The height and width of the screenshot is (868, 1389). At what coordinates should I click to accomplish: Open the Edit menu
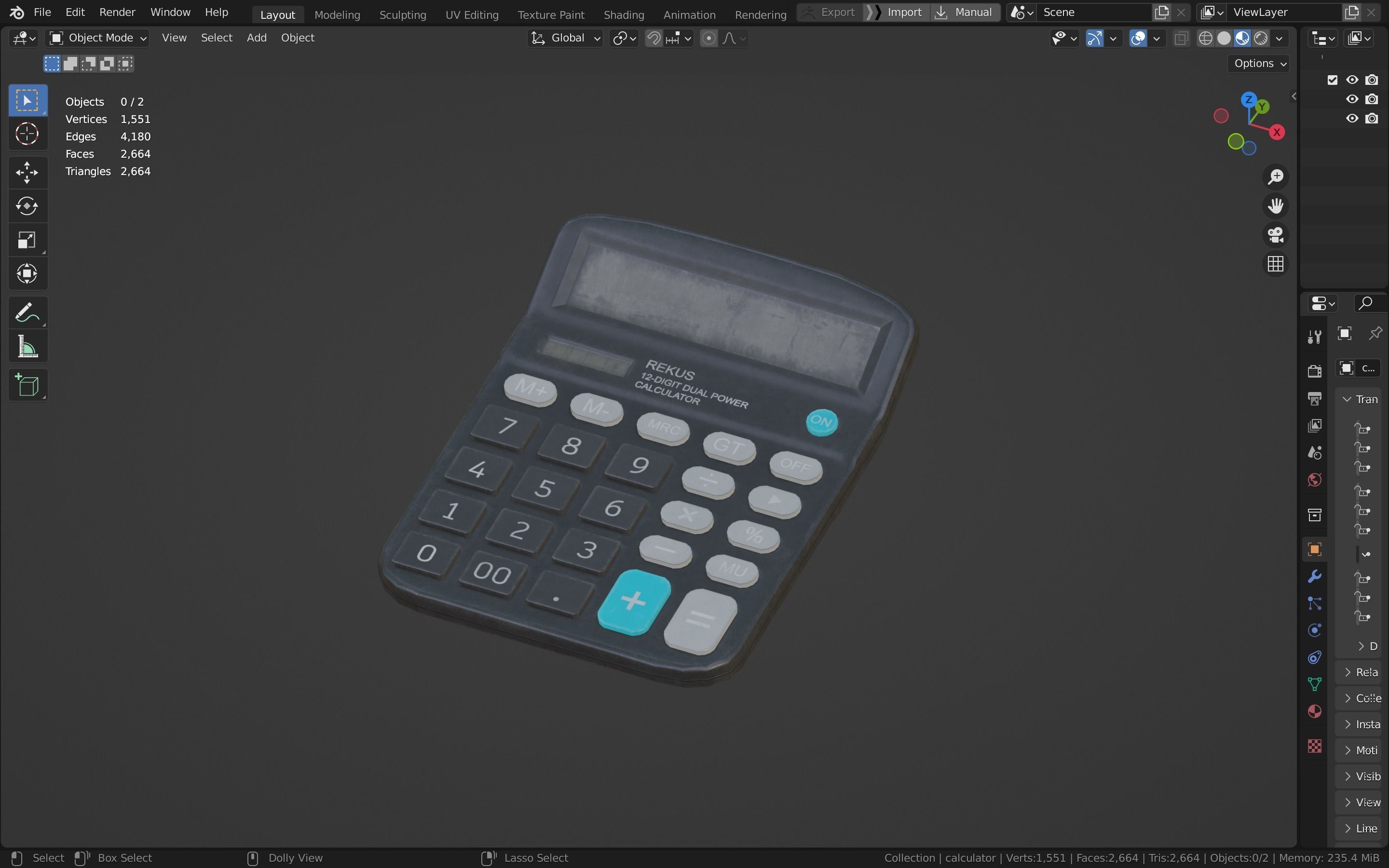(x=75, y=12)
